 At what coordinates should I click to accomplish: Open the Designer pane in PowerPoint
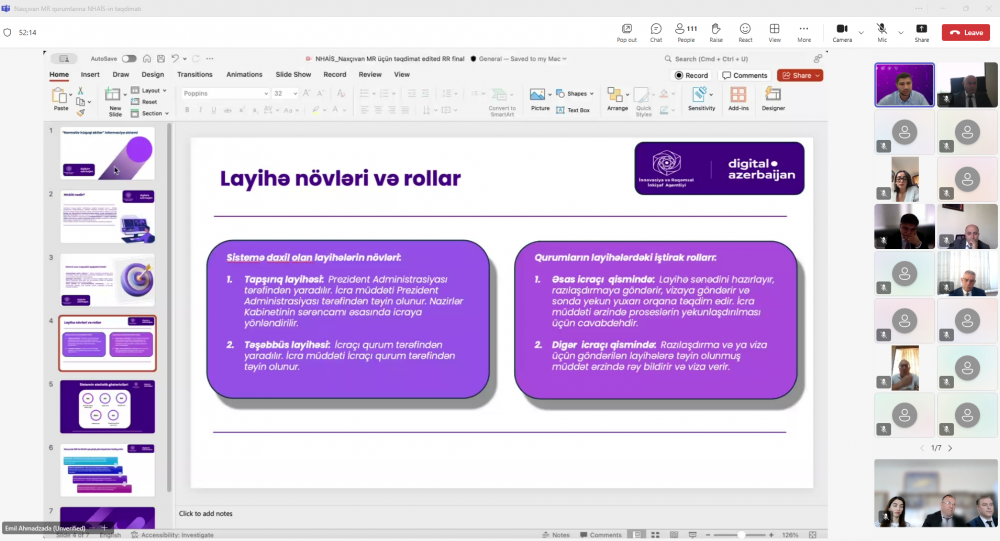(x=773, y=98)
